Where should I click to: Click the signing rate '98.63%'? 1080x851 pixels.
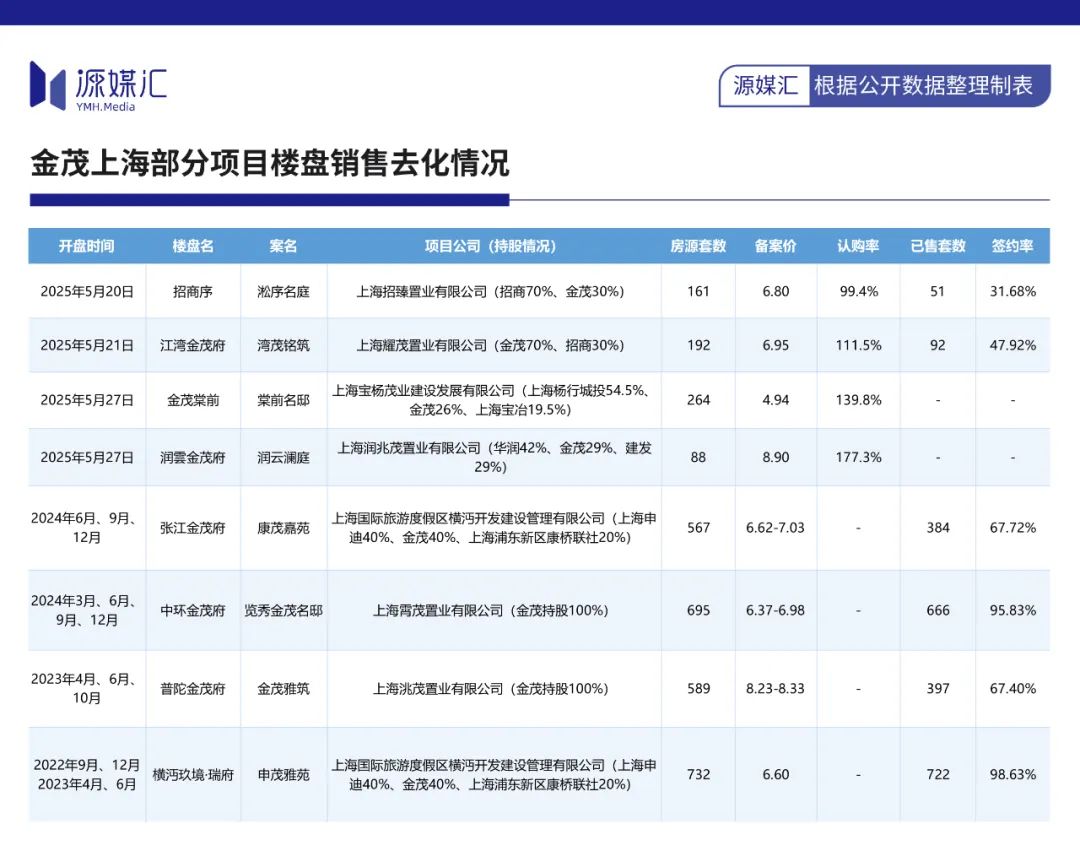[1012, 775]
